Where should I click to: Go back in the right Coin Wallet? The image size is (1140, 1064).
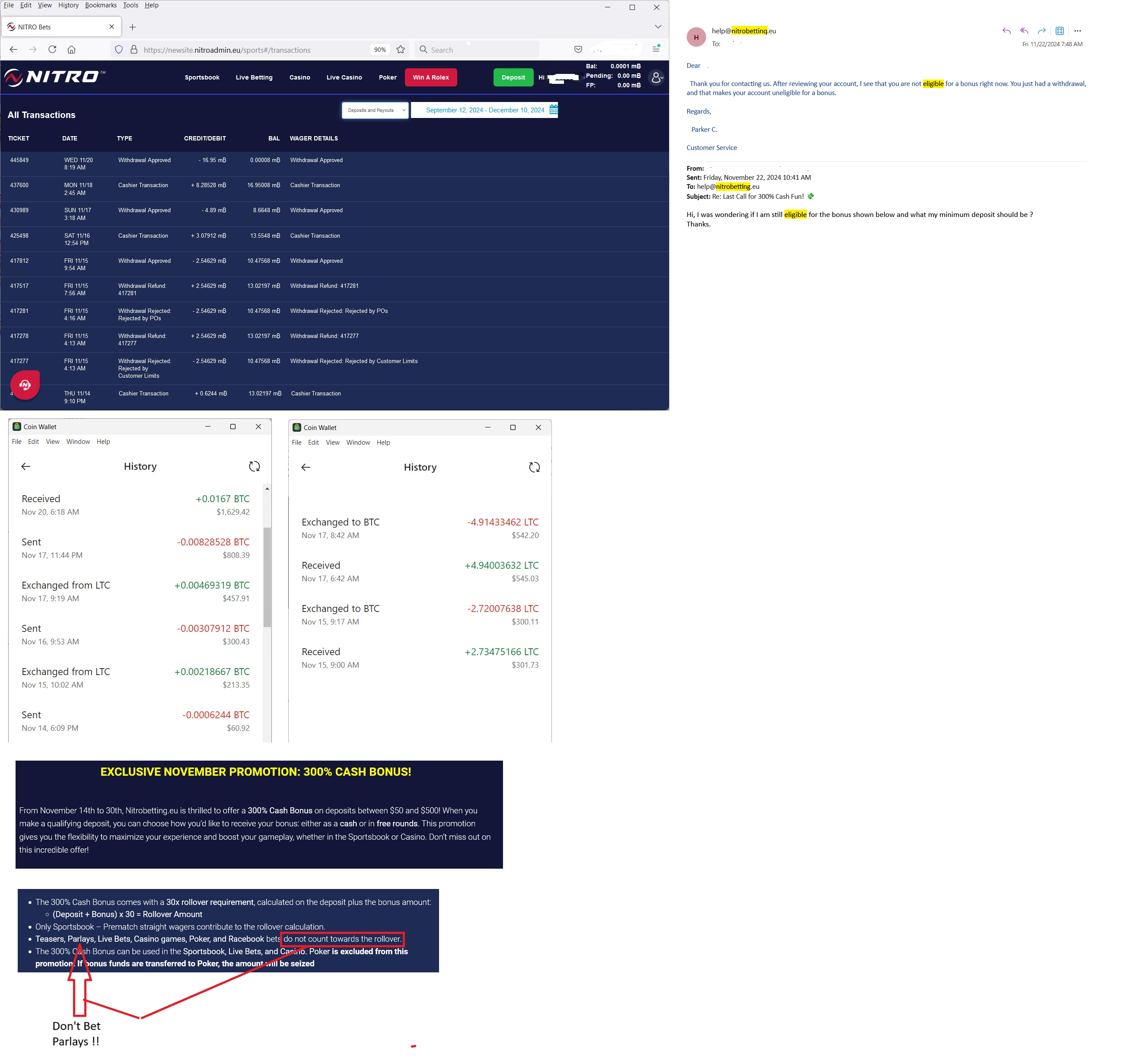pos(306,468)
